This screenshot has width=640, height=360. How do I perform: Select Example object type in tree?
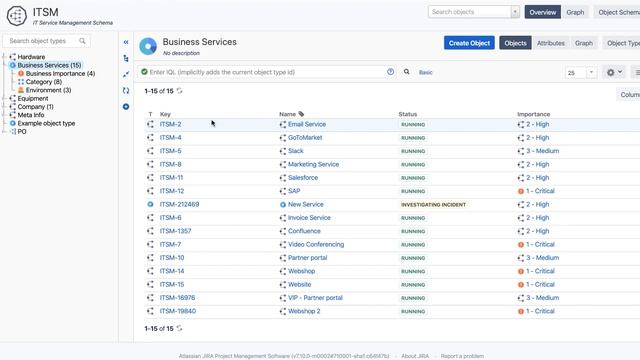coord(46,123)
